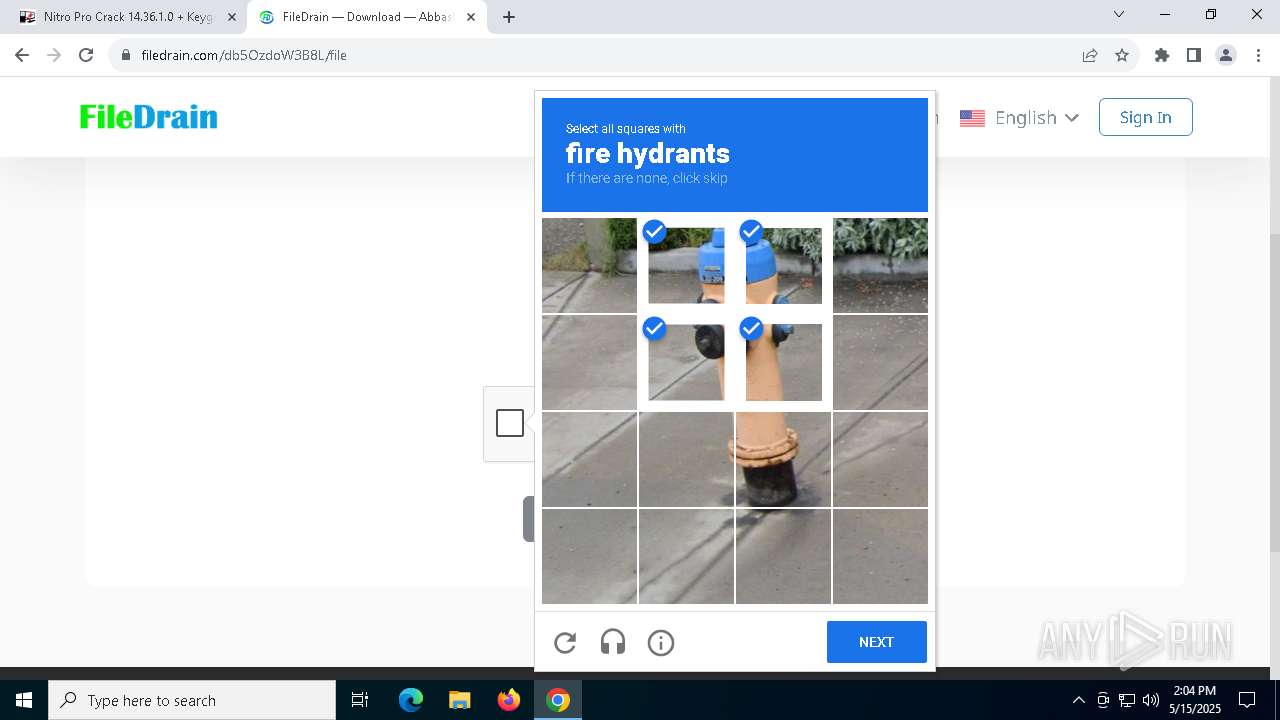Click the top-left tile with grass and curb
1280x720 pixels.
coord(589,265)
